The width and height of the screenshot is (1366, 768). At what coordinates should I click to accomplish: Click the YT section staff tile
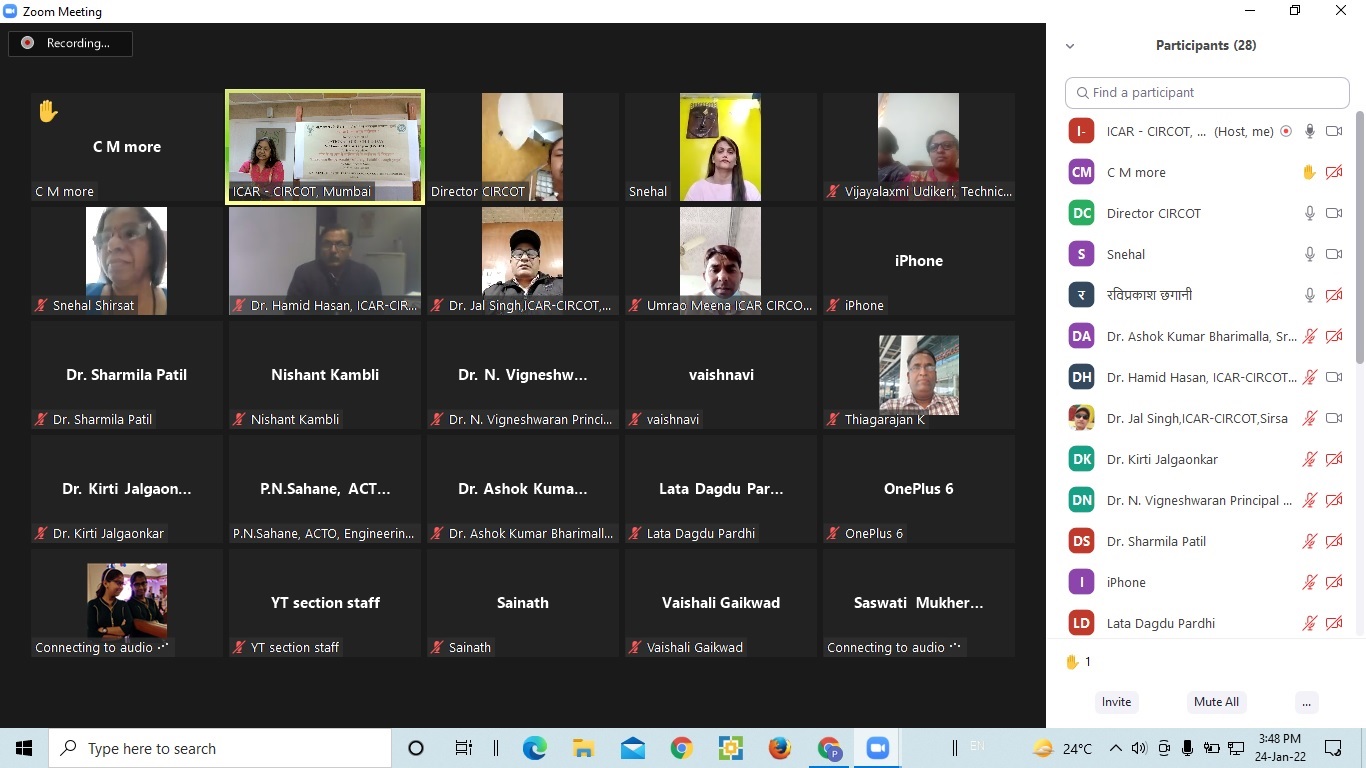coord(325,603)
